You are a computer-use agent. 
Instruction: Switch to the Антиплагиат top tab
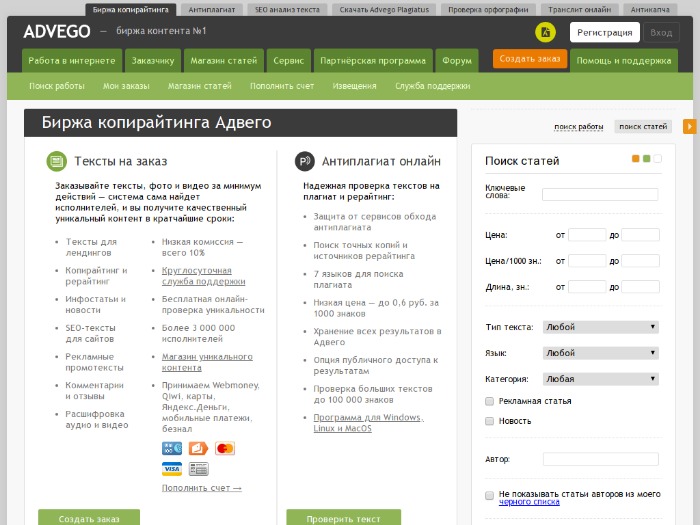pyautogui.click(x=212, y=9)
